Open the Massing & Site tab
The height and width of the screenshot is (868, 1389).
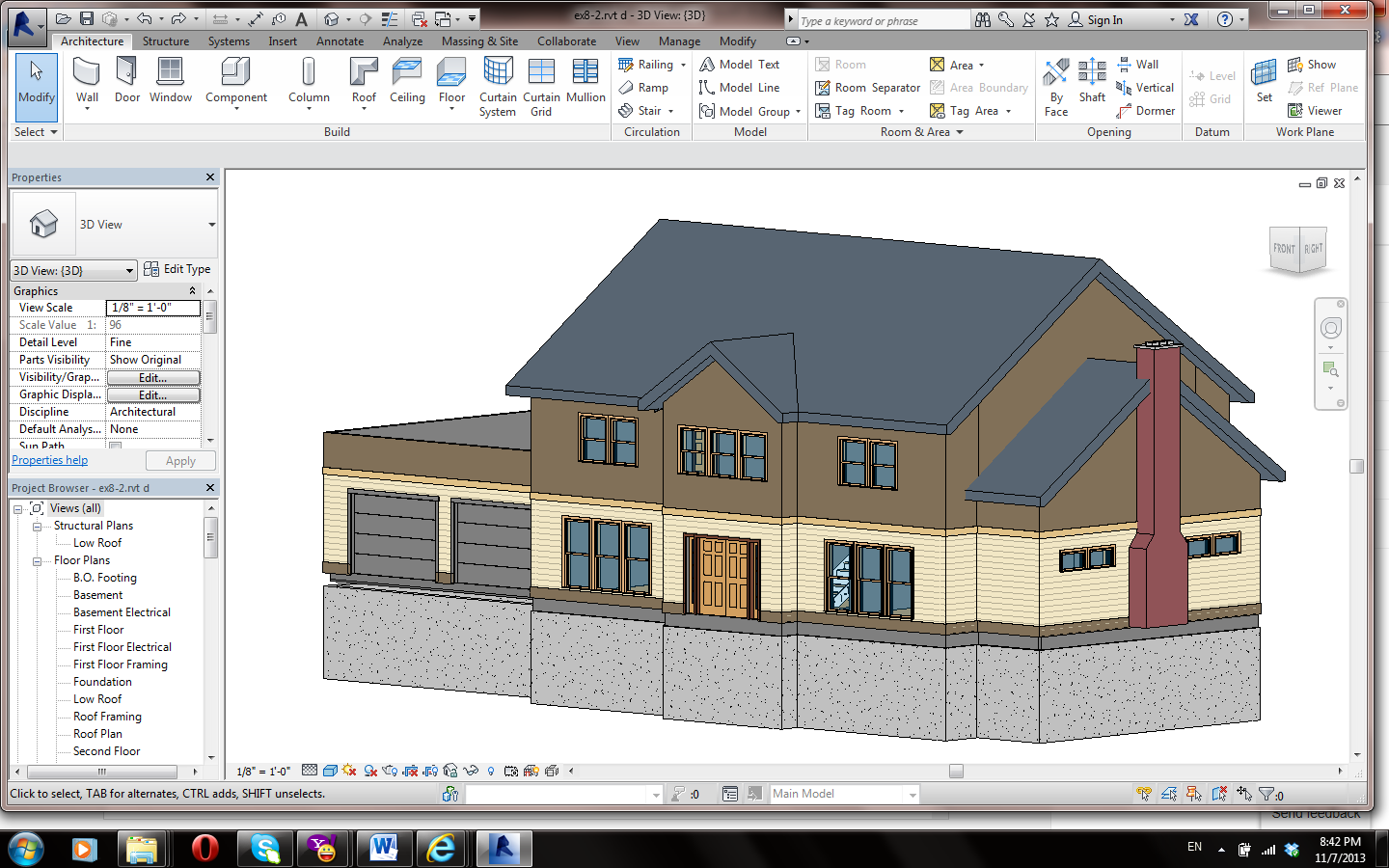(x=479, y=41)
